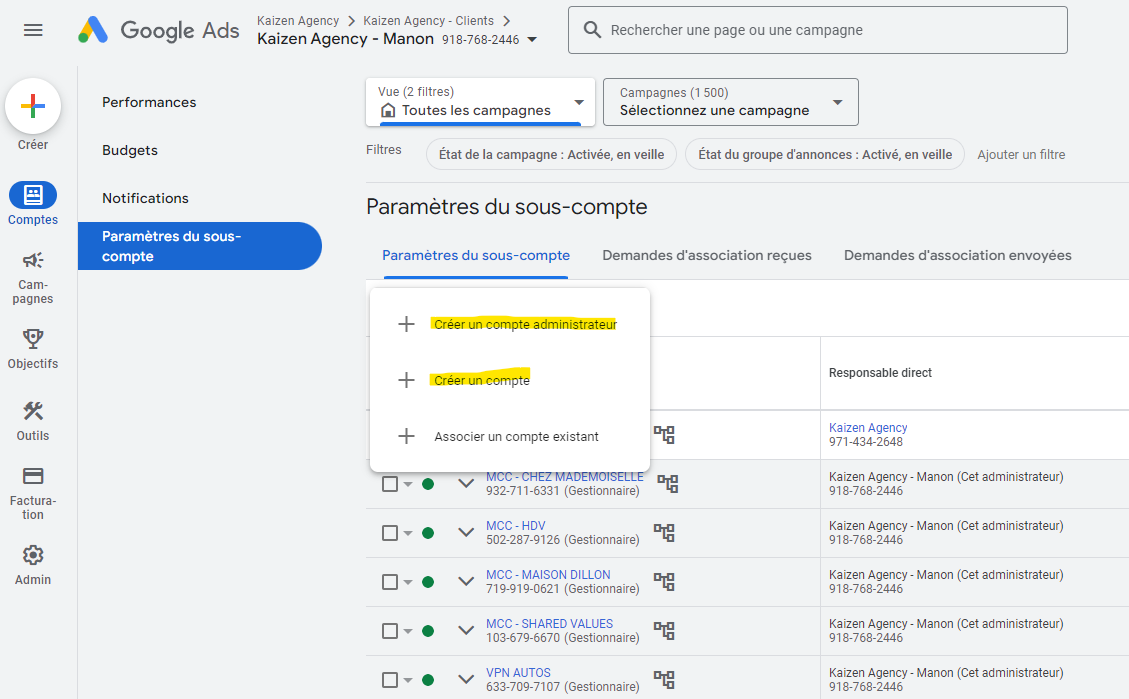The image size is (1129, 699).
Task: Open the MCC - MAISON DILLON account link
Action: (548, 574)
